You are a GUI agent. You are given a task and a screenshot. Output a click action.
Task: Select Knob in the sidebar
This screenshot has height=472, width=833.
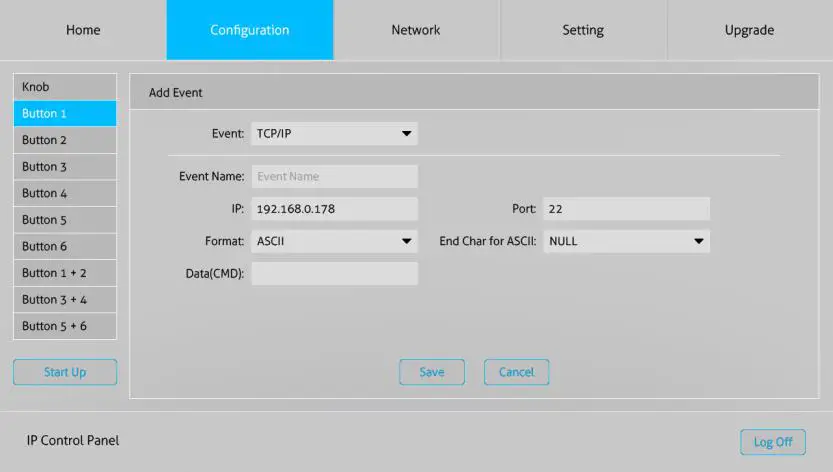[65, 87]
